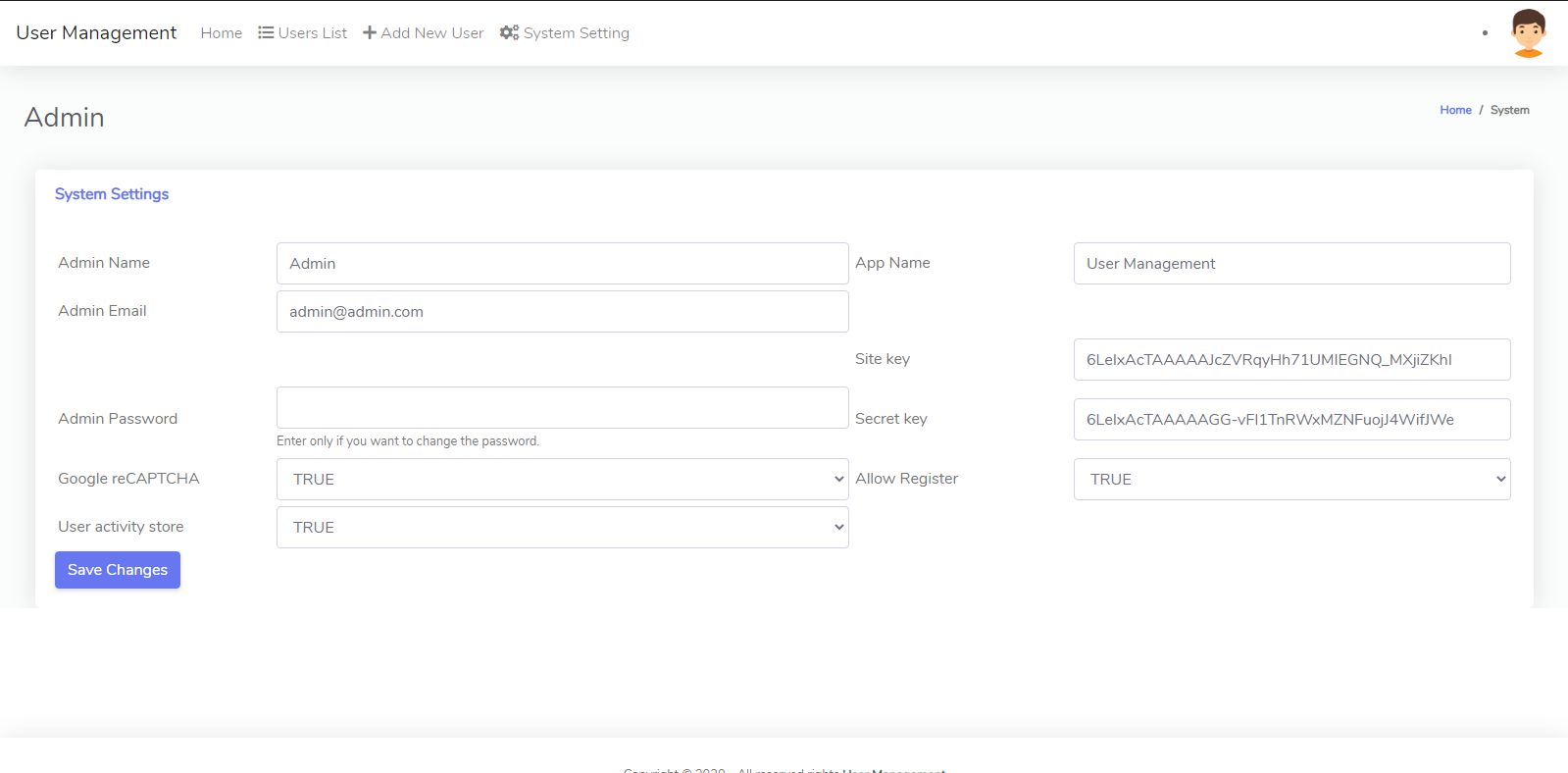Click the System Settings card heading
The image size is (1568, 773).
[x=112, y=194]
